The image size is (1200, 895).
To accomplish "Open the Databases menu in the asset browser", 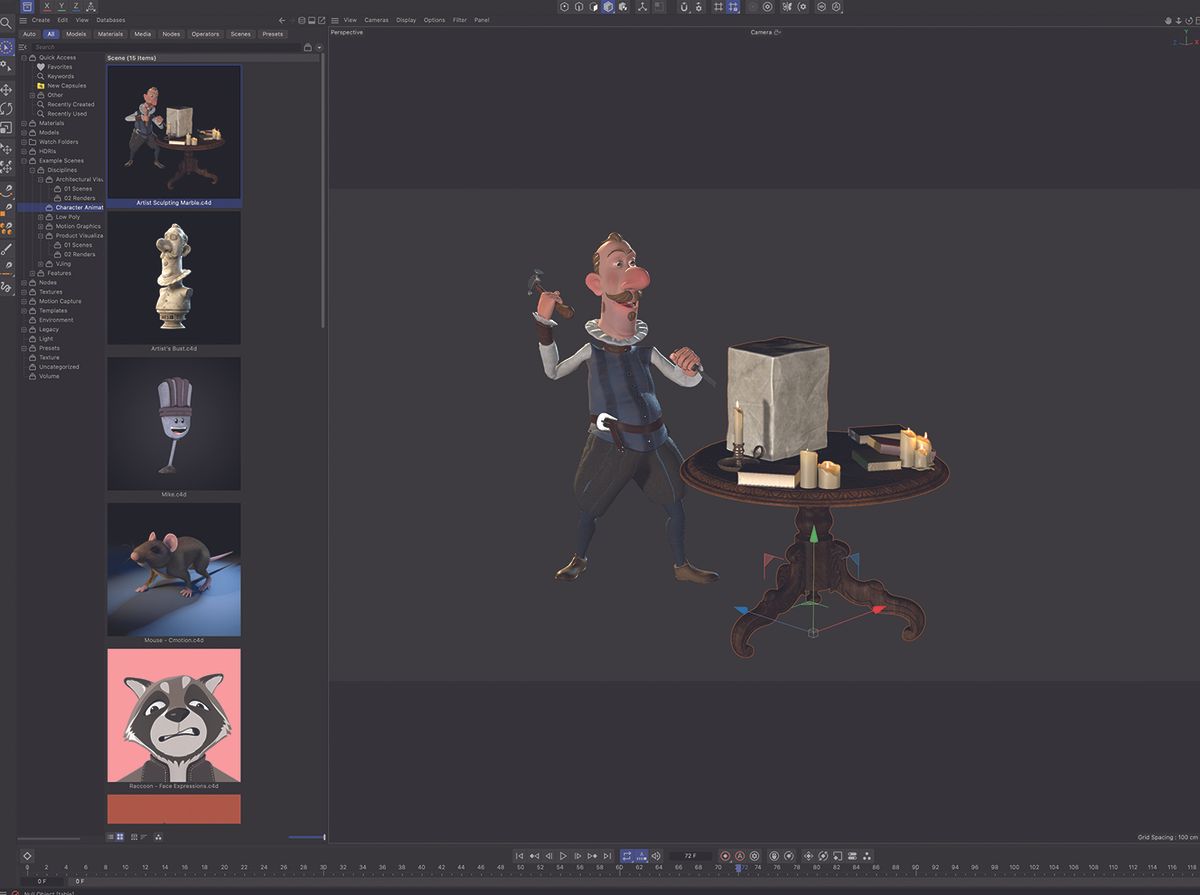I will [110, 19].
